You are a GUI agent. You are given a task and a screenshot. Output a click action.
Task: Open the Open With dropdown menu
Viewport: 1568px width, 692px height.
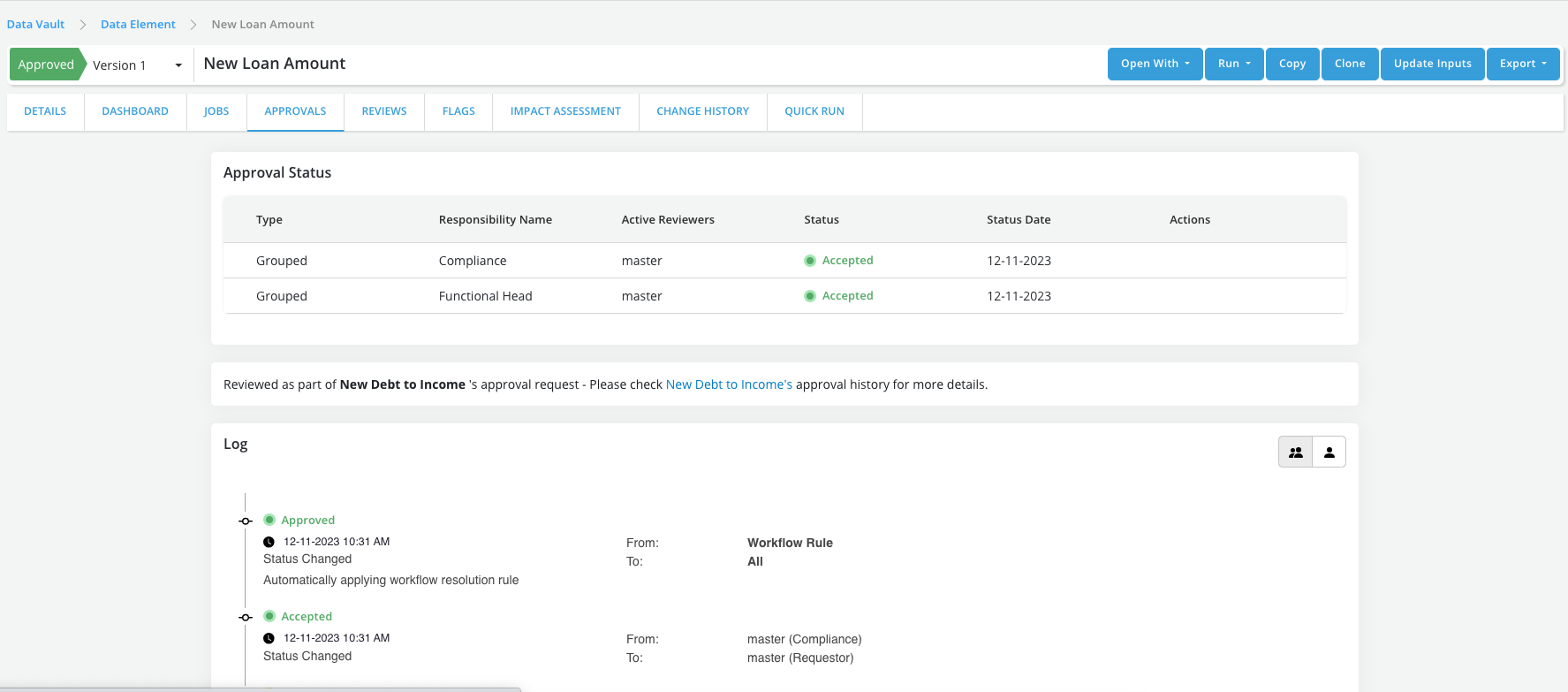tap(1155, 64)
